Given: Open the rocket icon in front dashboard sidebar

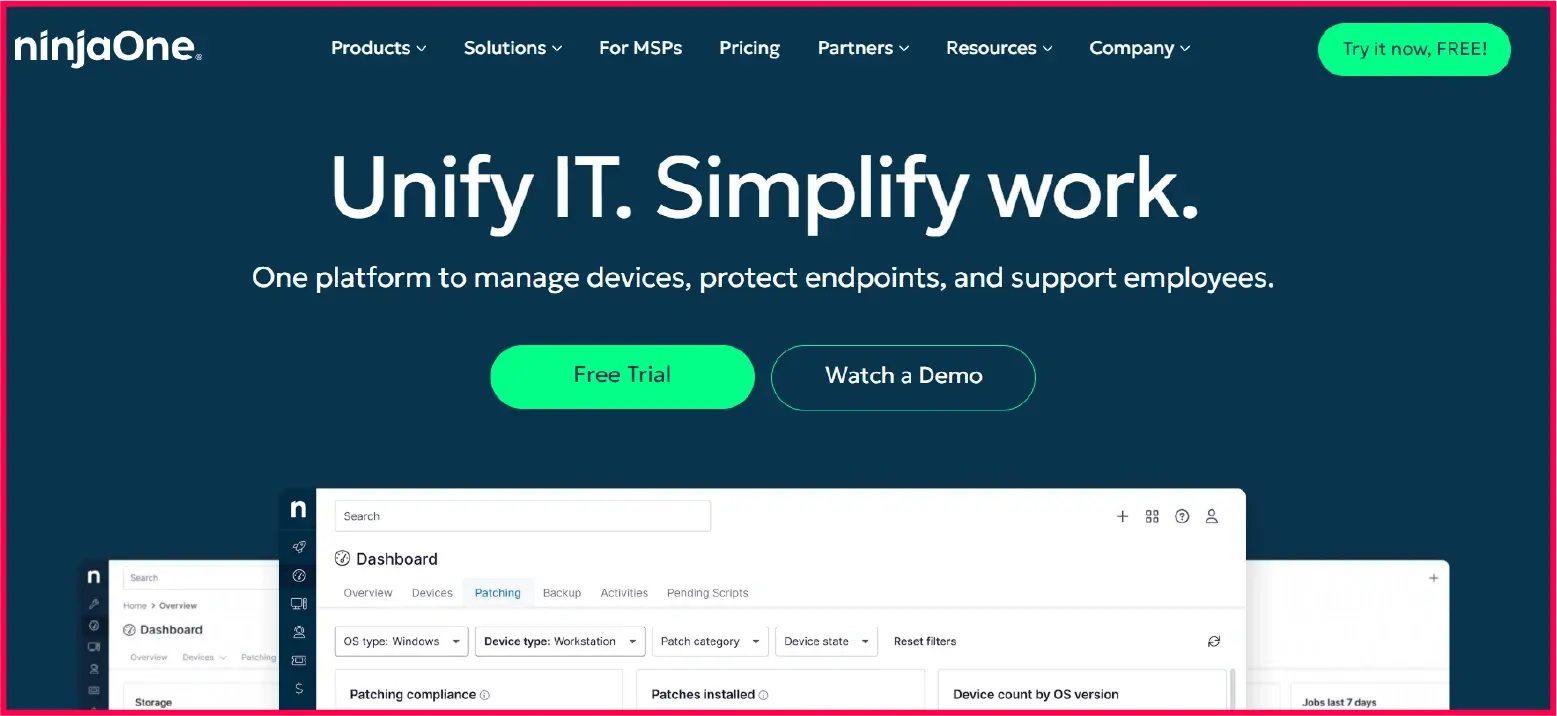Looking at the screenshot, I should [298, 547].
